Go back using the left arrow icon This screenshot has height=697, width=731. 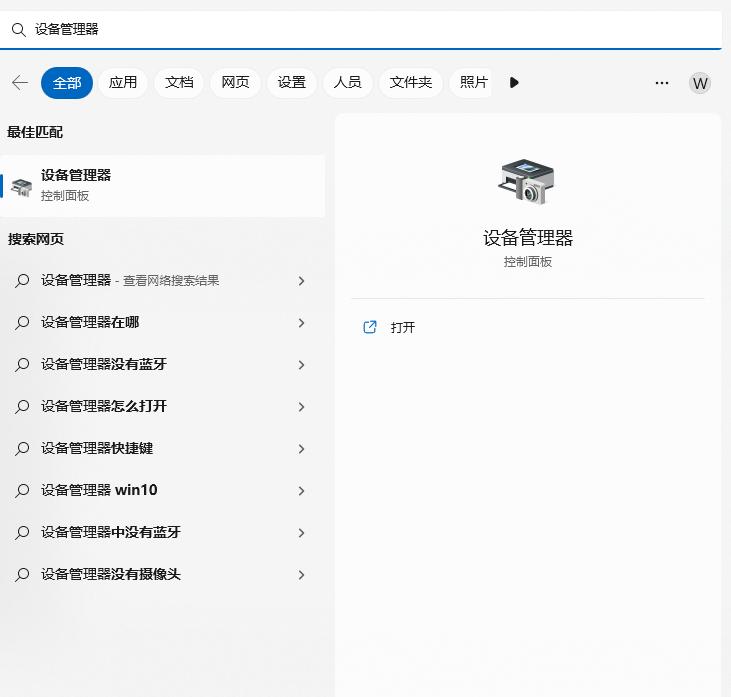click(20, 83)
